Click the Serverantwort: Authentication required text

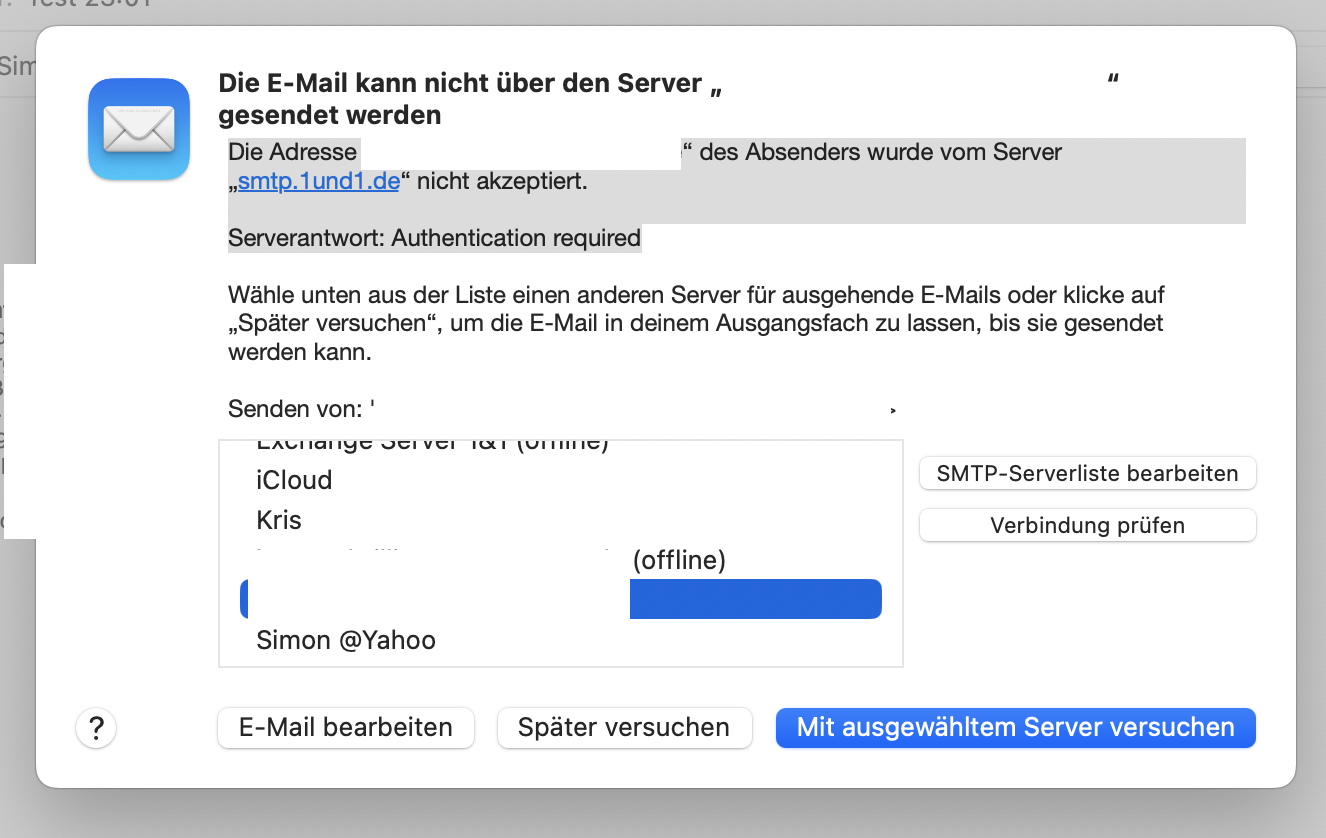point(434,238)
